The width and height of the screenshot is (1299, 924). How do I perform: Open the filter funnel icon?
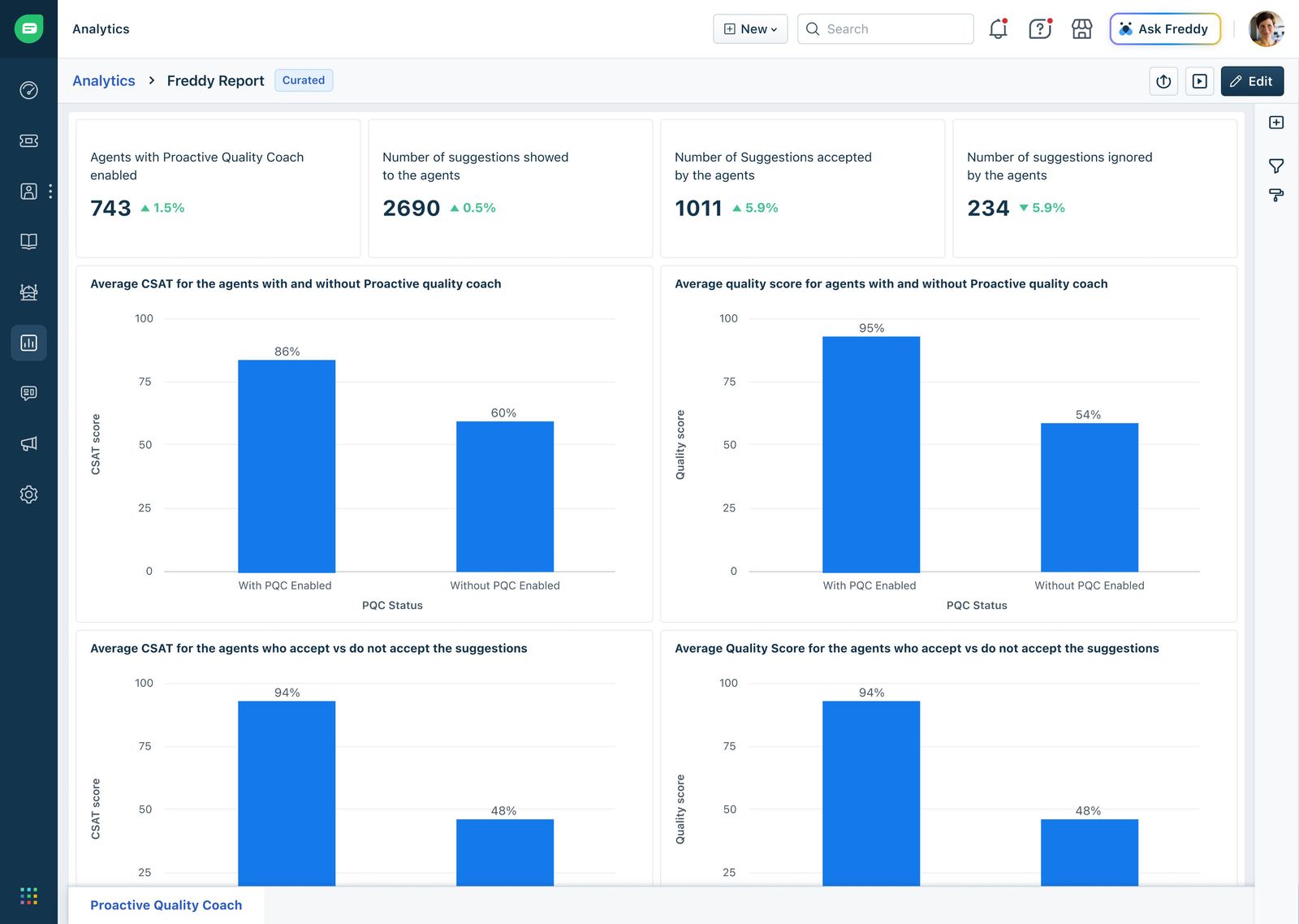point(1276,166)
